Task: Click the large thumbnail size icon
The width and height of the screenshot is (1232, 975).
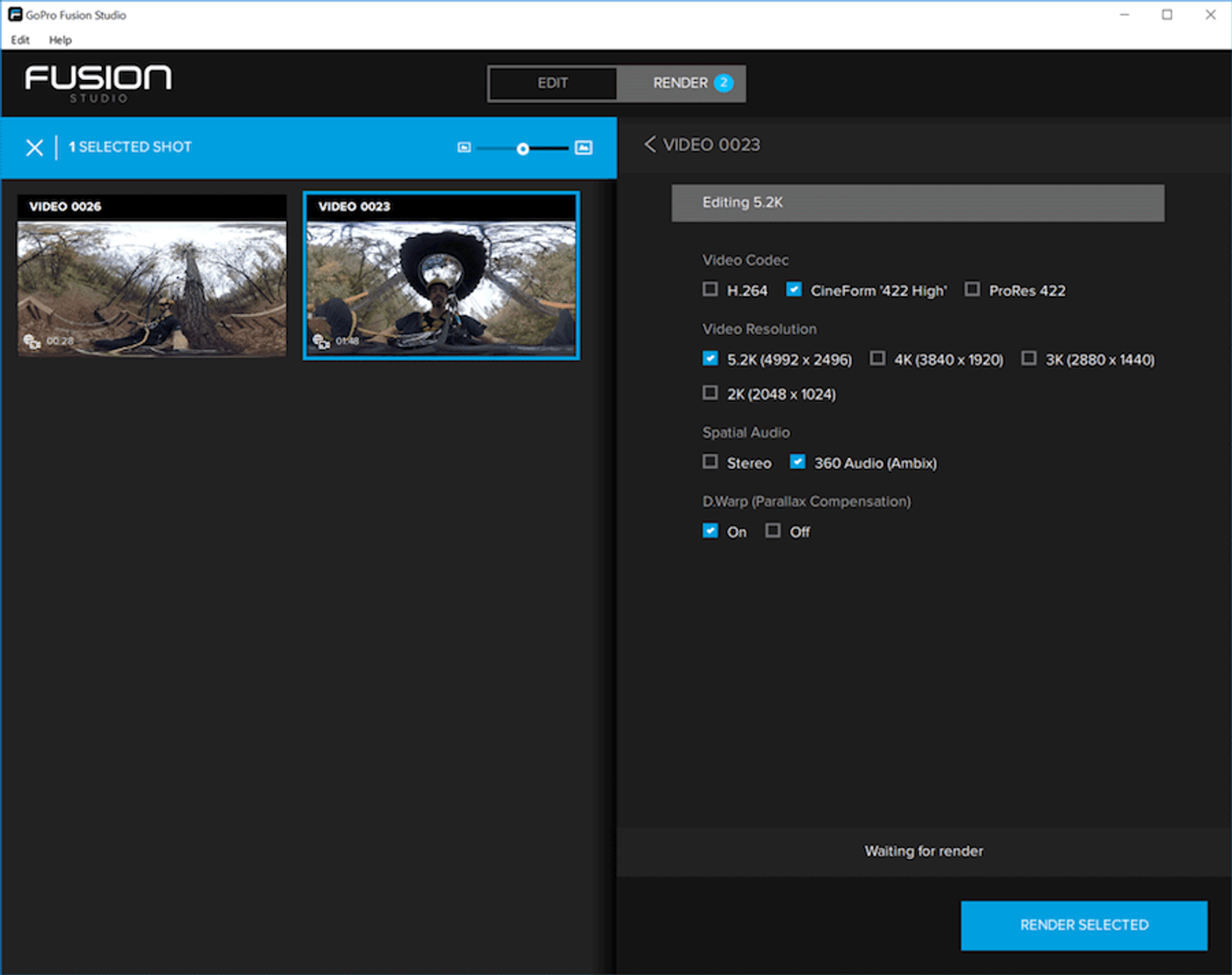Action: pos(584,147)
